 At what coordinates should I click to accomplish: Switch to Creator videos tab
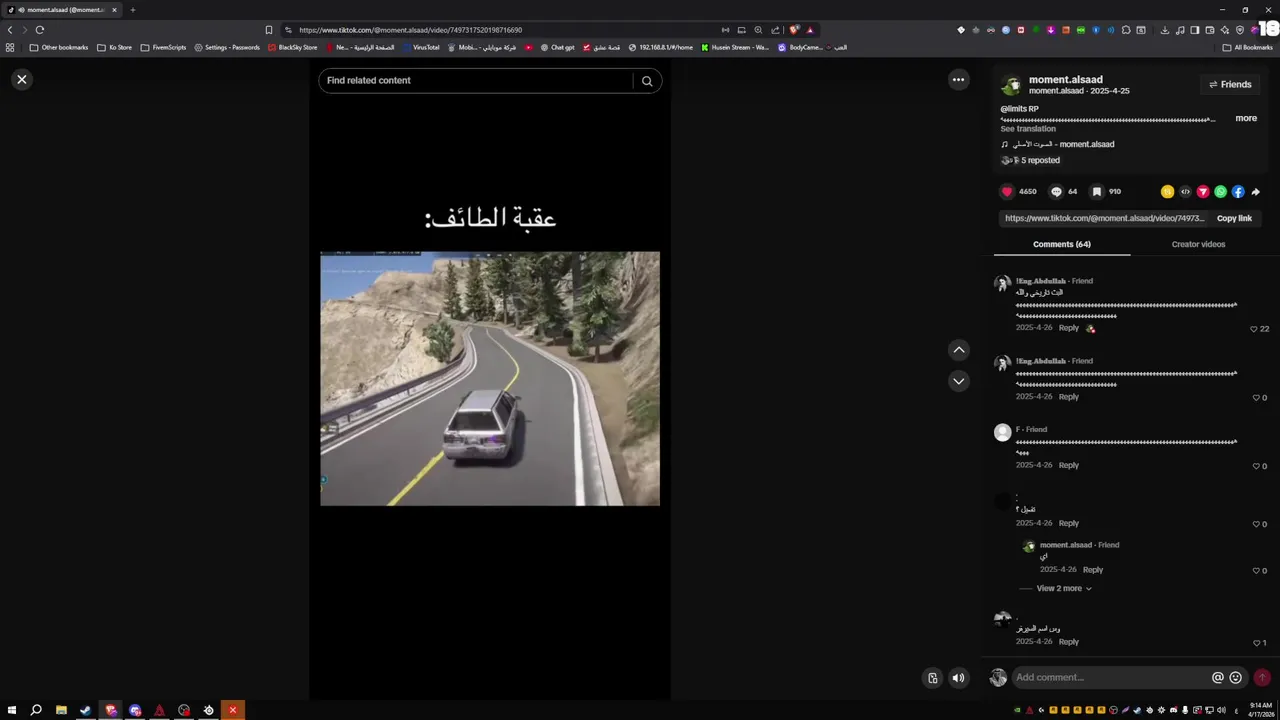pyautogui.click(x=1198, y=244)
